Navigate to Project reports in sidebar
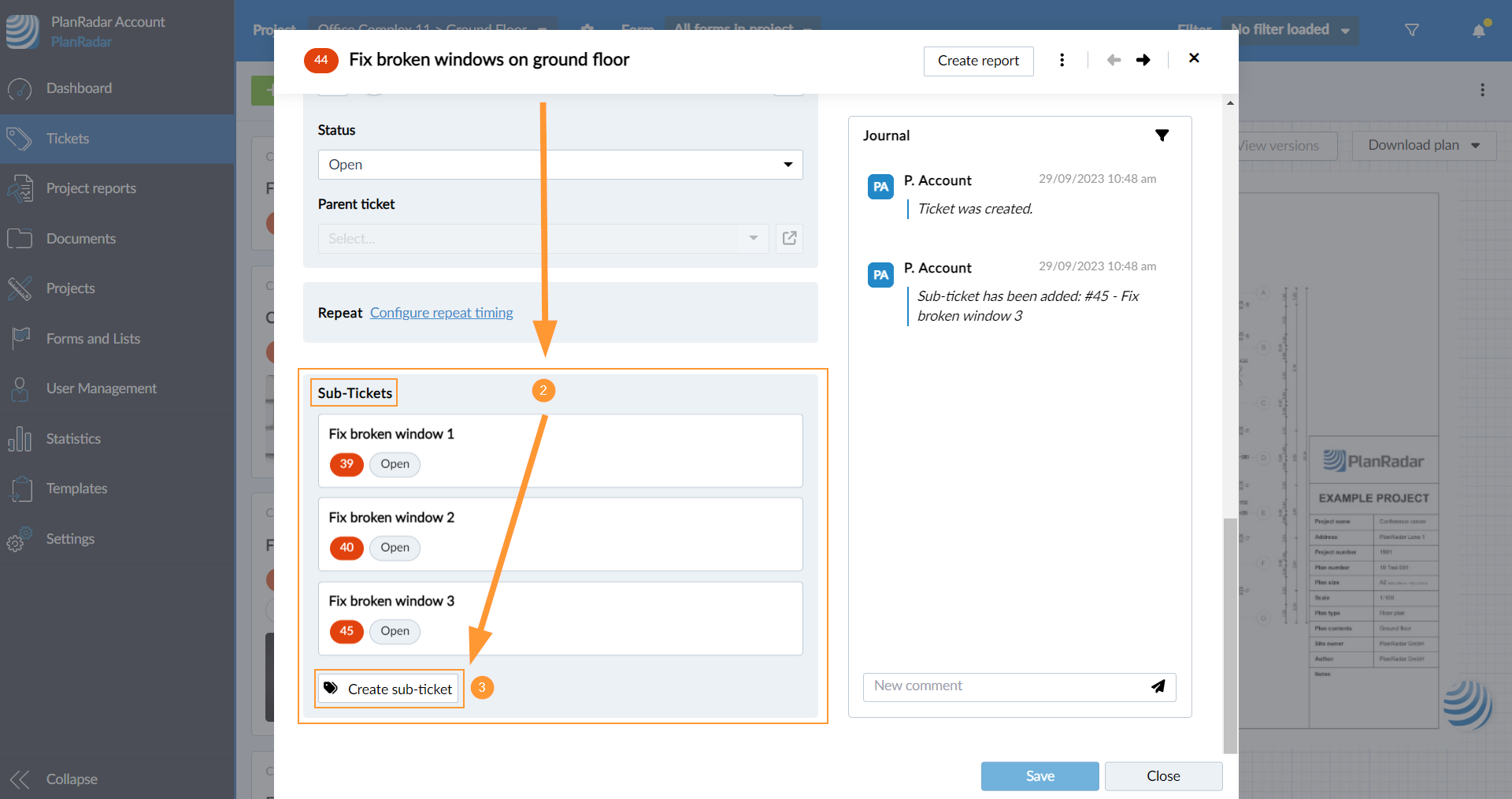1512x799 pixels. point(91,188)
